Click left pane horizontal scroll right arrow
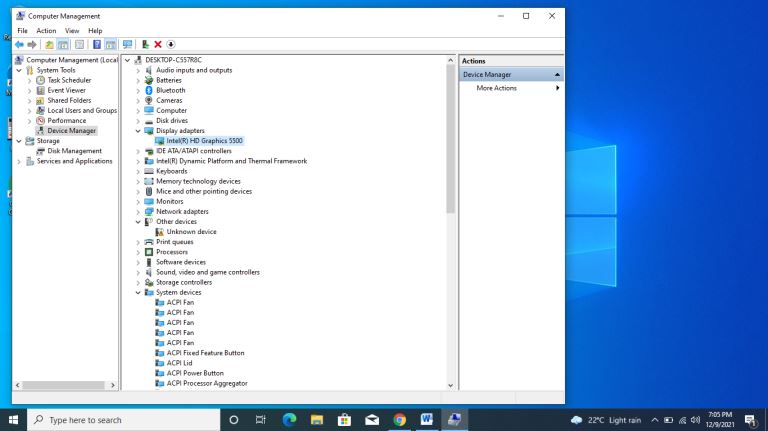 click(x=113, y=385)
